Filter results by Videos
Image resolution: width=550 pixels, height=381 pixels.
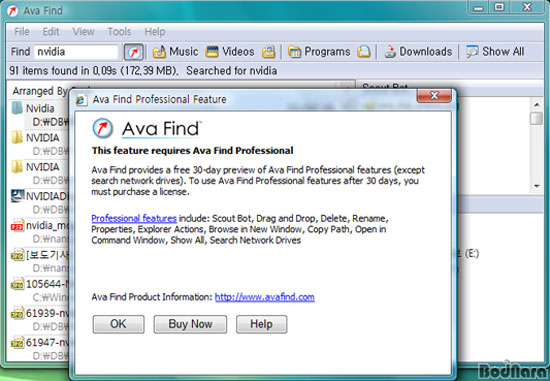pos(230,52)
